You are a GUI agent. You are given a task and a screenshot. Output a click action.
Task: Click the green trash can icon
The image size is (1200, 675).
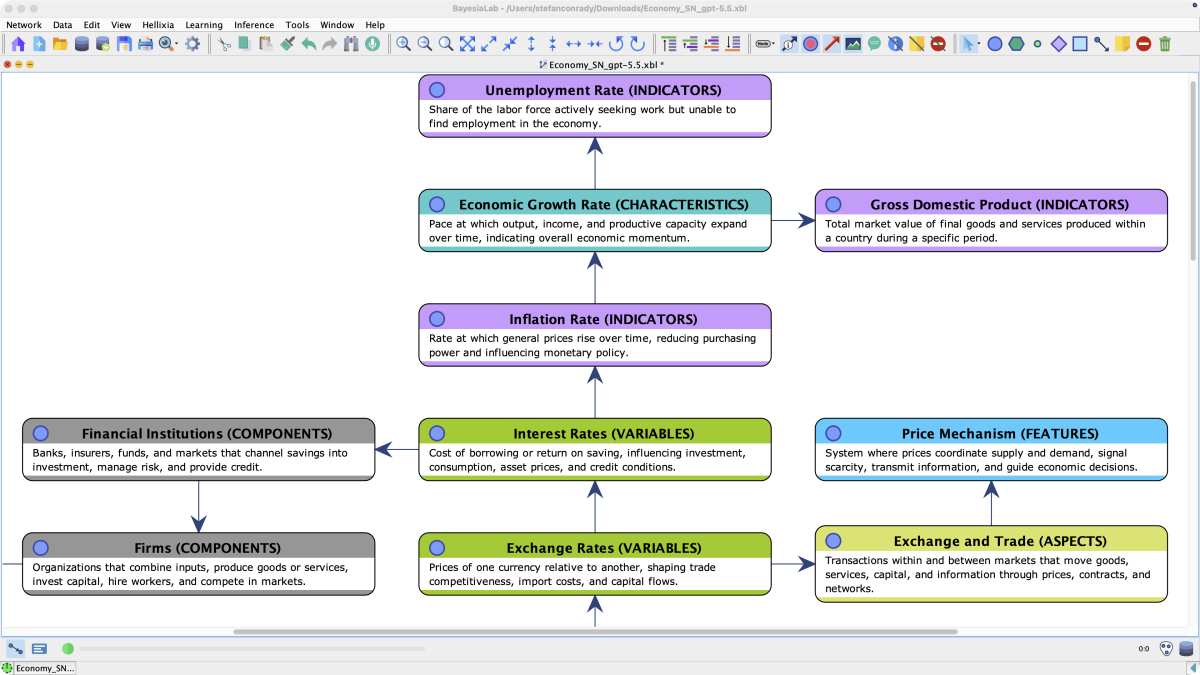(1165, 44)
